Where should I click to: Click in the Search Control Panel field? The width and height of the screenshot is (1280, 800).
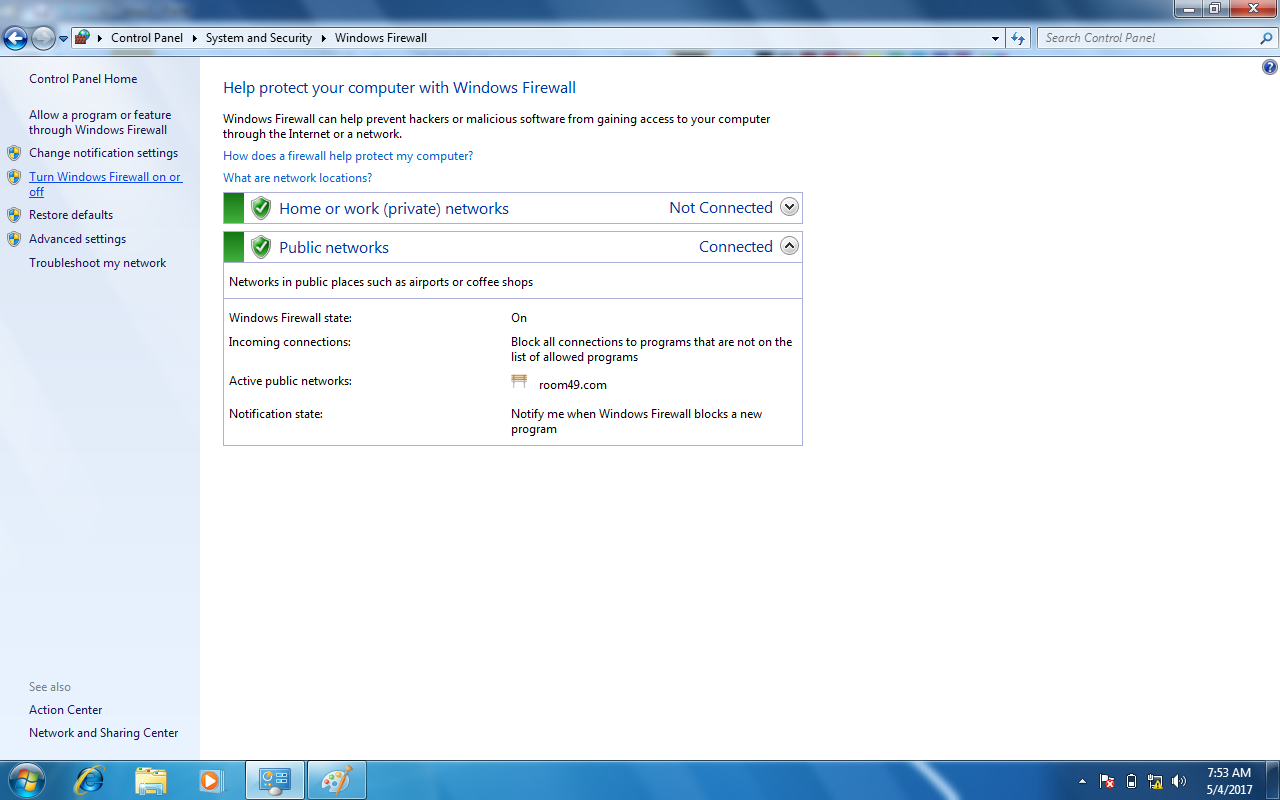(1148, 38)
